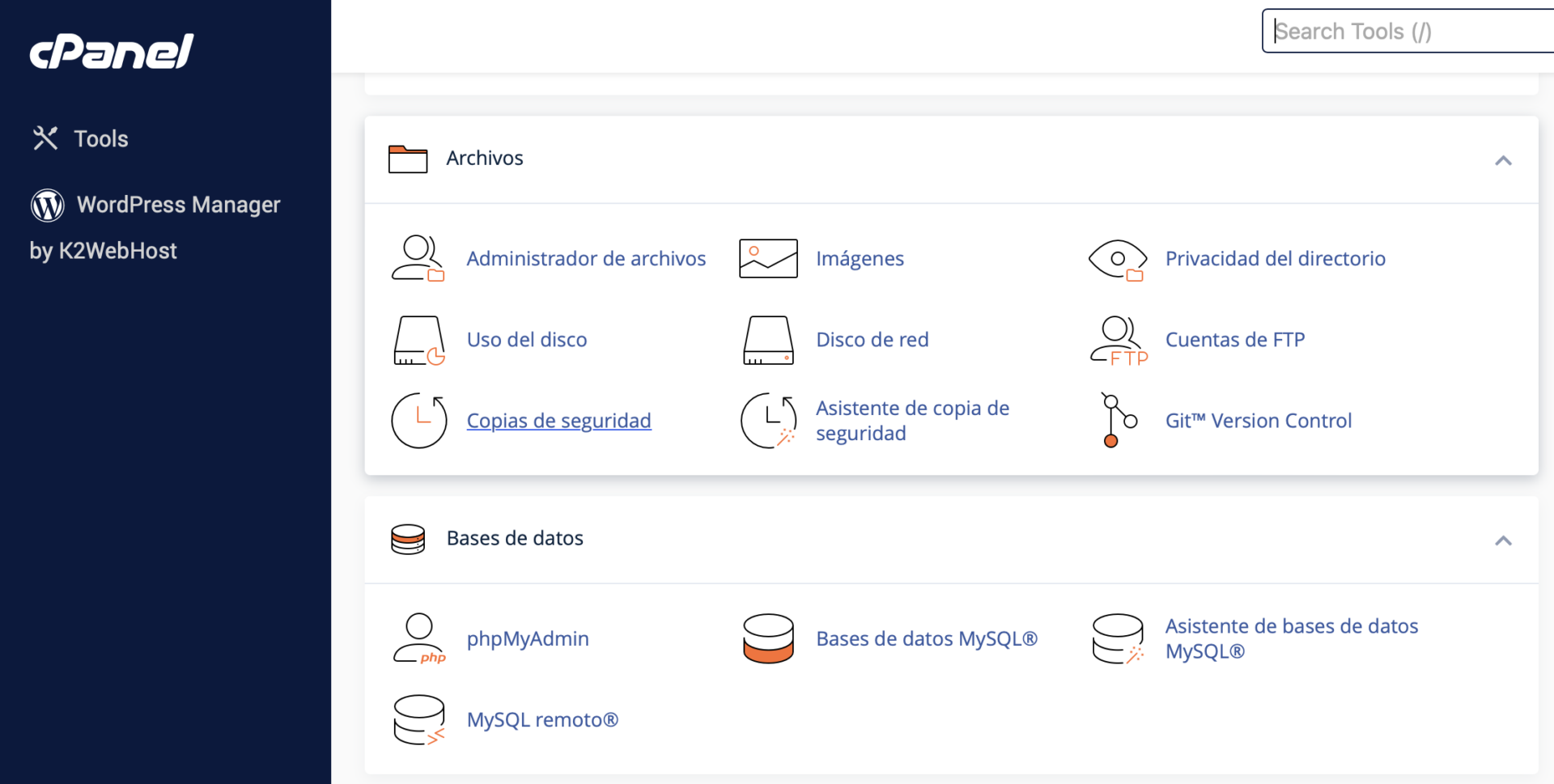Click the phpMyAdmin user icon
The height and width of the screenshot is (784, 1554).
[x=419, y=638]
